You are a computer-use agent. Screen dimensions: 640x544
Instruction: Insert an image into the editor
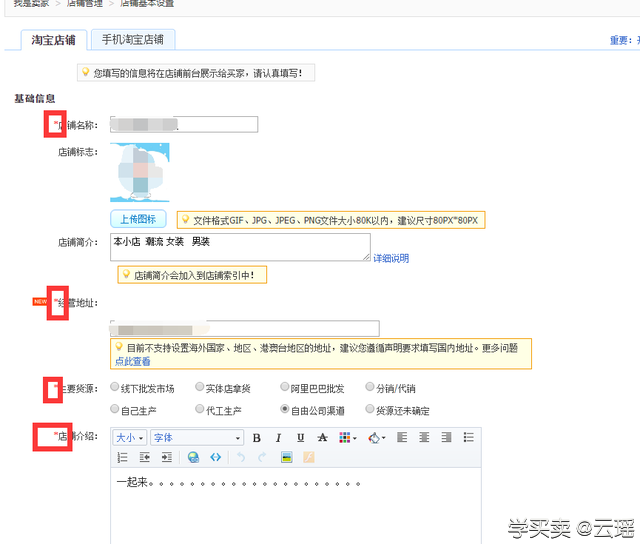[x=287, y=457]
